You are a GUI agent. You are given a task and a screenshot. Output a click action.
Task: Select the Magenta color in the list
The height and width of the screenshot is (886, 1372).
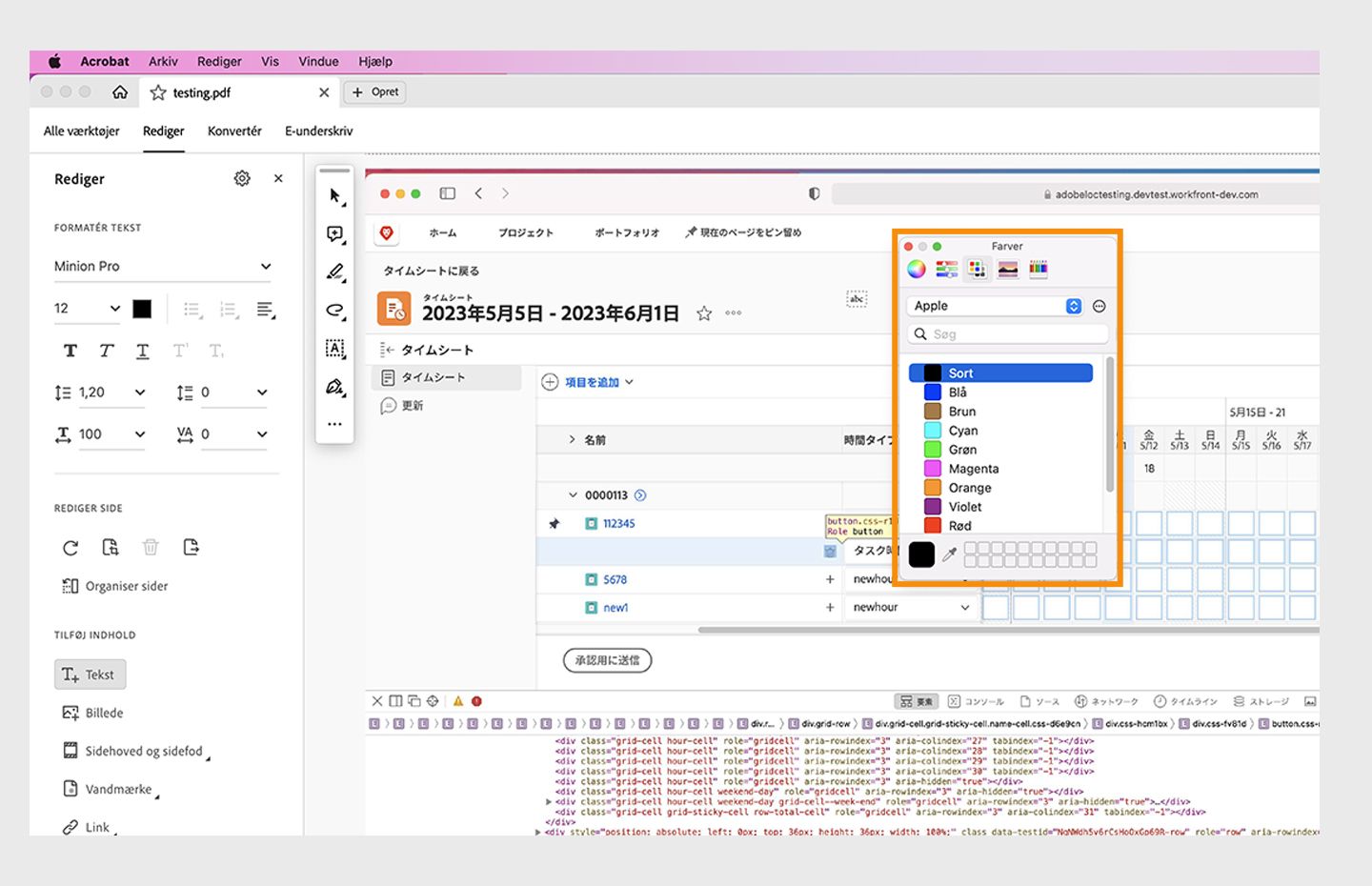click(x=972, y=469)
